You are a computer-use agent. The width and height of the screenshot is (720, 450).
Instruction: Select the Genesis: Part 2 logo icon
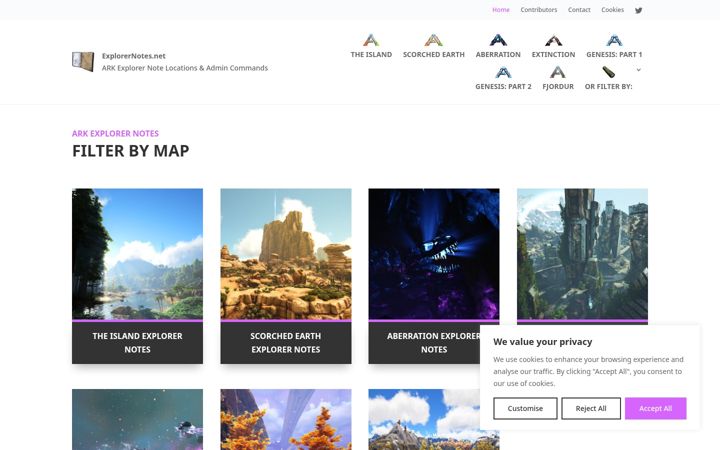point(503,73)
